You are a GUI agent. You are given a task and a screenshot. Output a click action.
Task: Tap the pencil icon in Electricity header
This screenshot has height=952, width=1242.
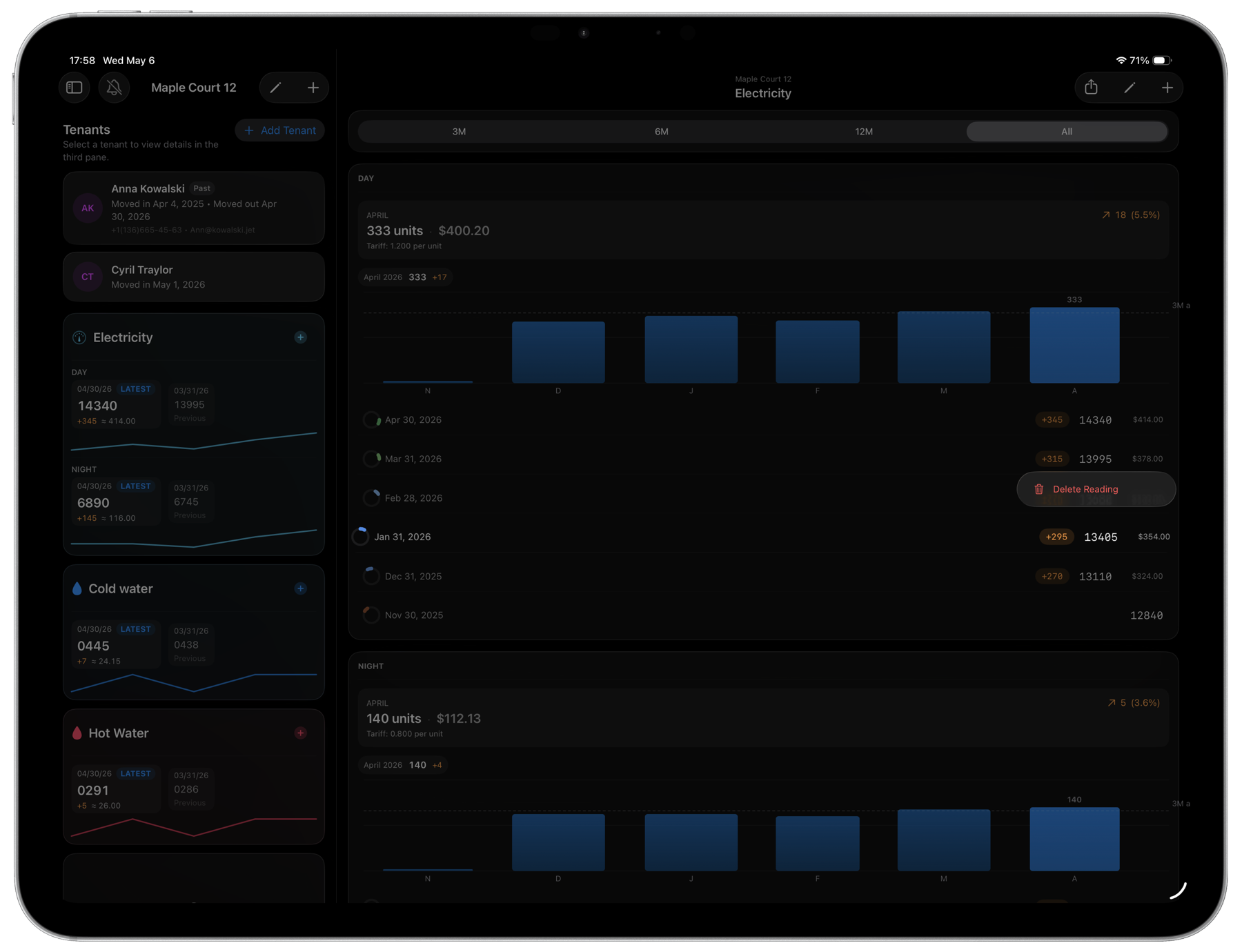pos(1130,88)
